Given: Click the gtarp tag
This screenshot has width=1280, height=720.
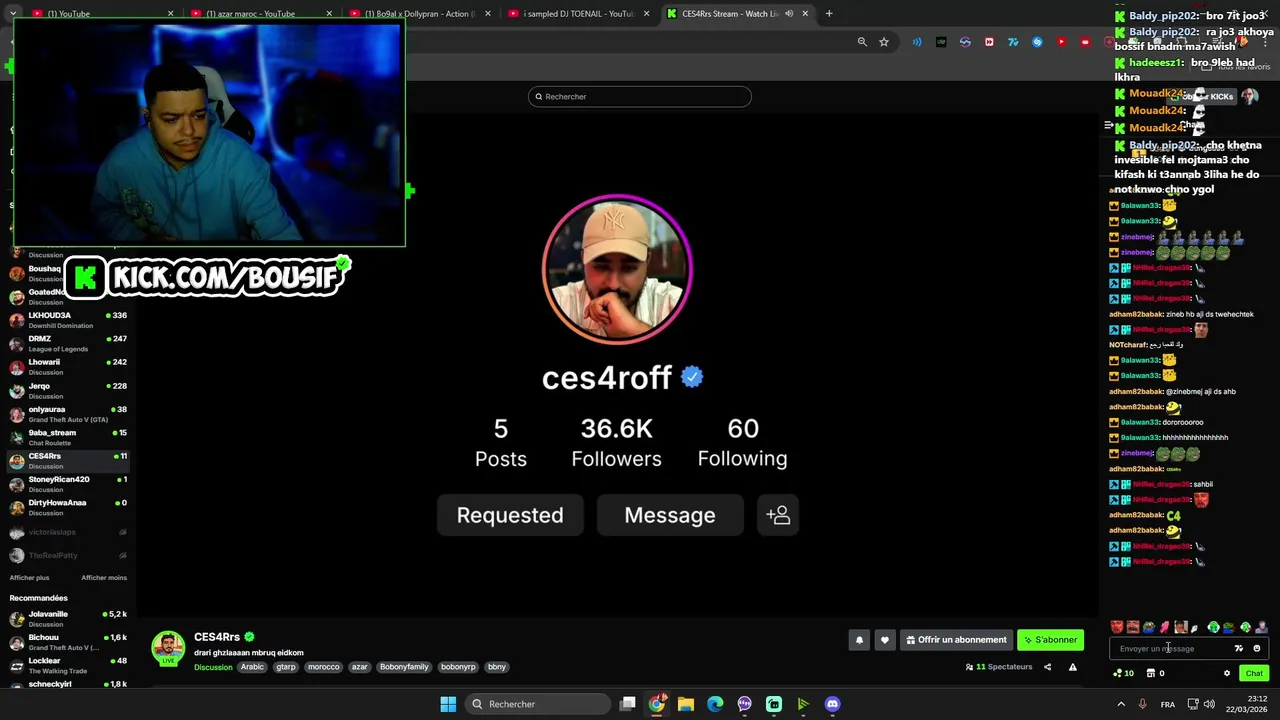Looking at the screenshot, I should [286, 667].
